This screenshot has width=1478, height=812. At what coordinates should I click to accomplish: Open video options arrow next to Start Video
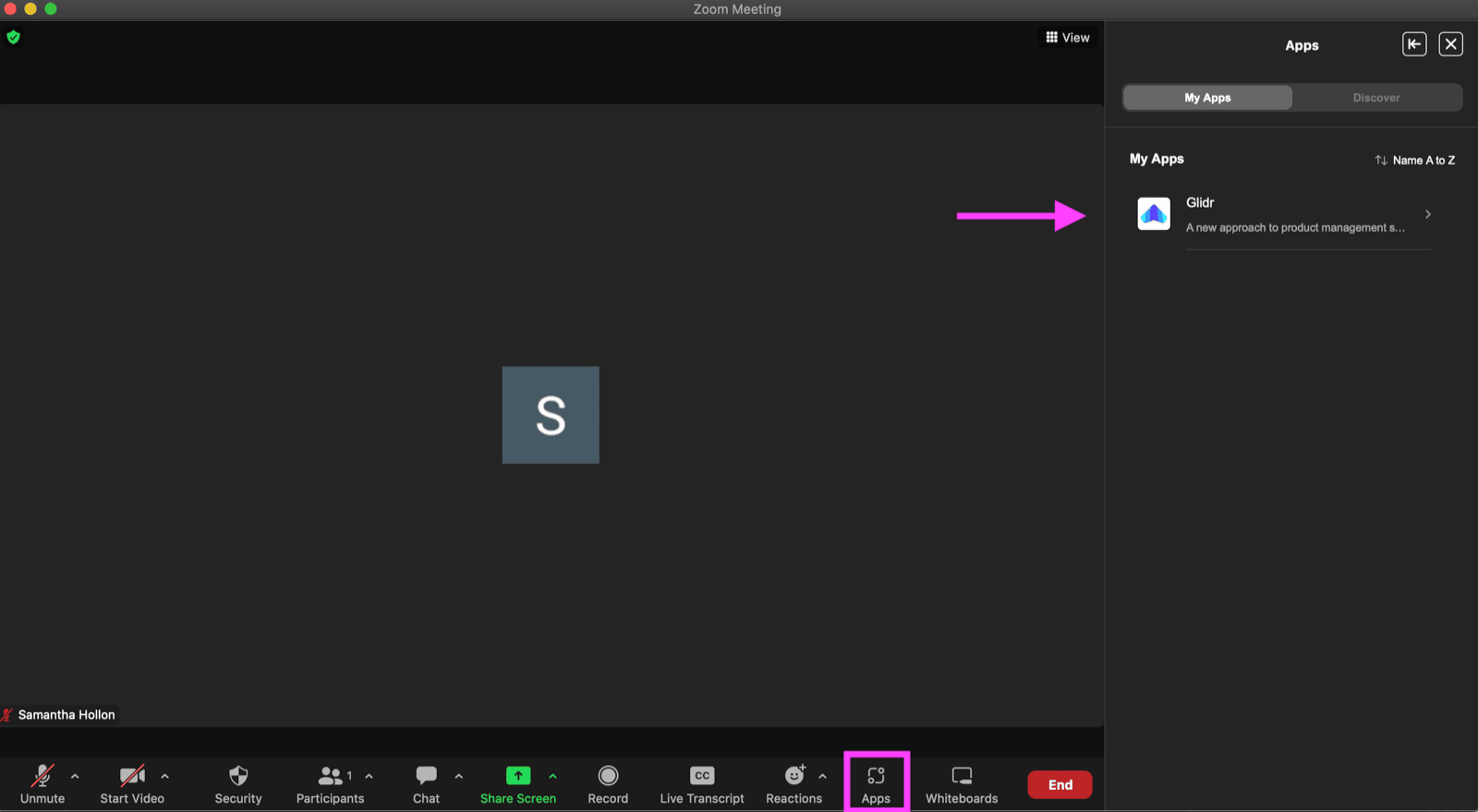tap(164, 776)
